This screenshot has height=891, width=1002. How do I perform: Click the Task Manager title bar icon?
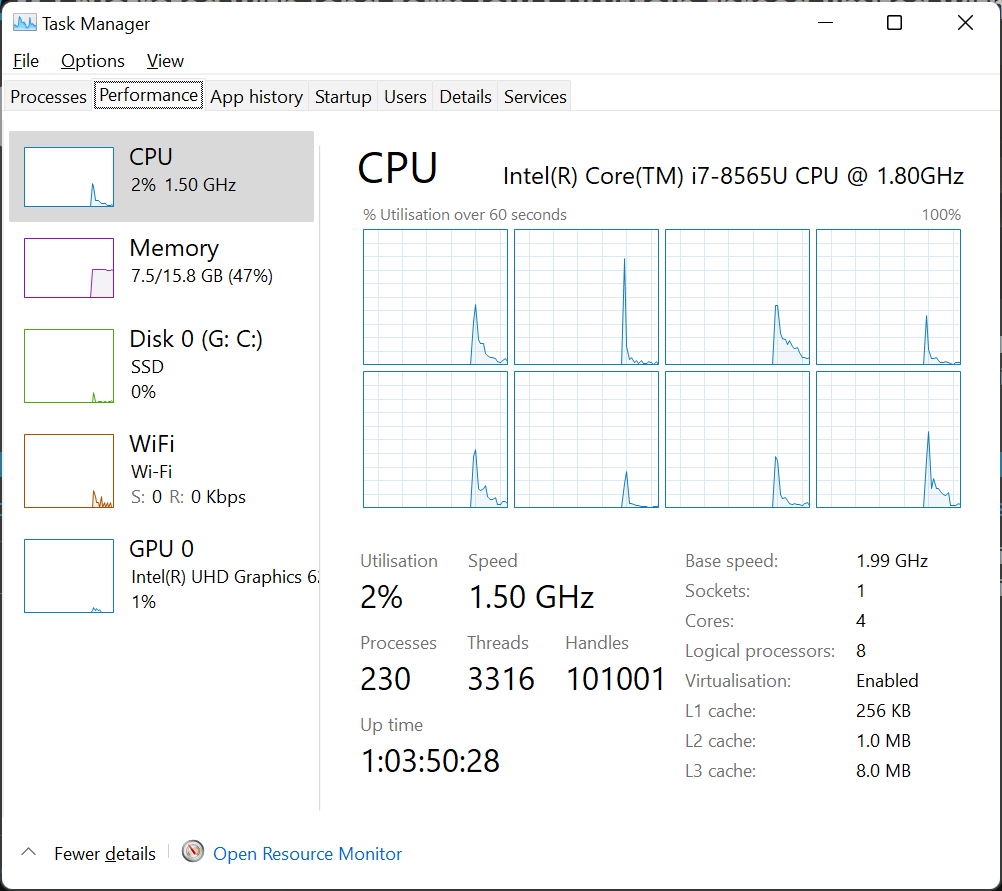tap(24, 23)
